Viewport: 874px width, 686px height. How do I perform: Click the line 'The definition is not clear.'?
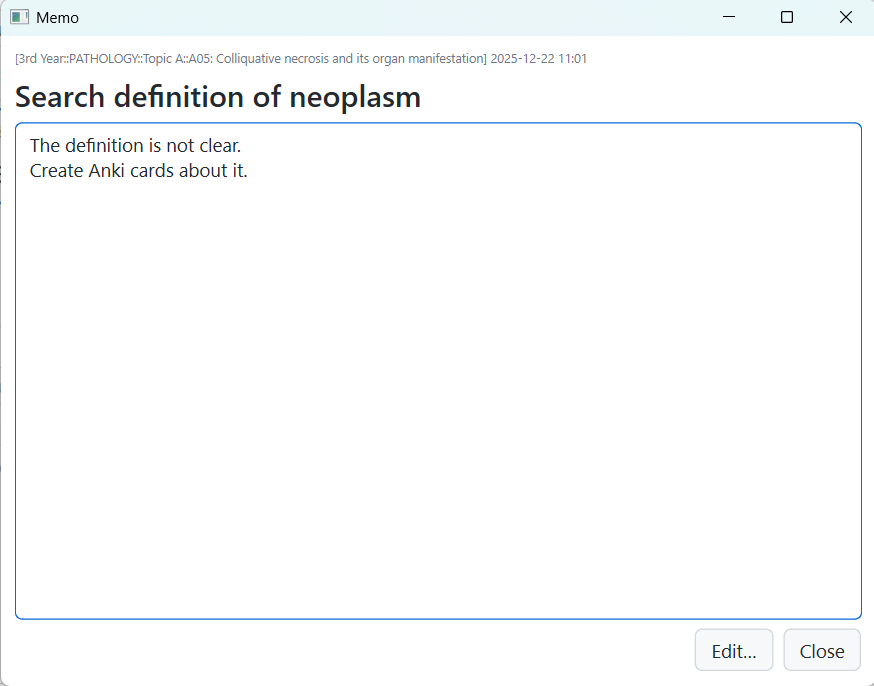tap(135, 146)
